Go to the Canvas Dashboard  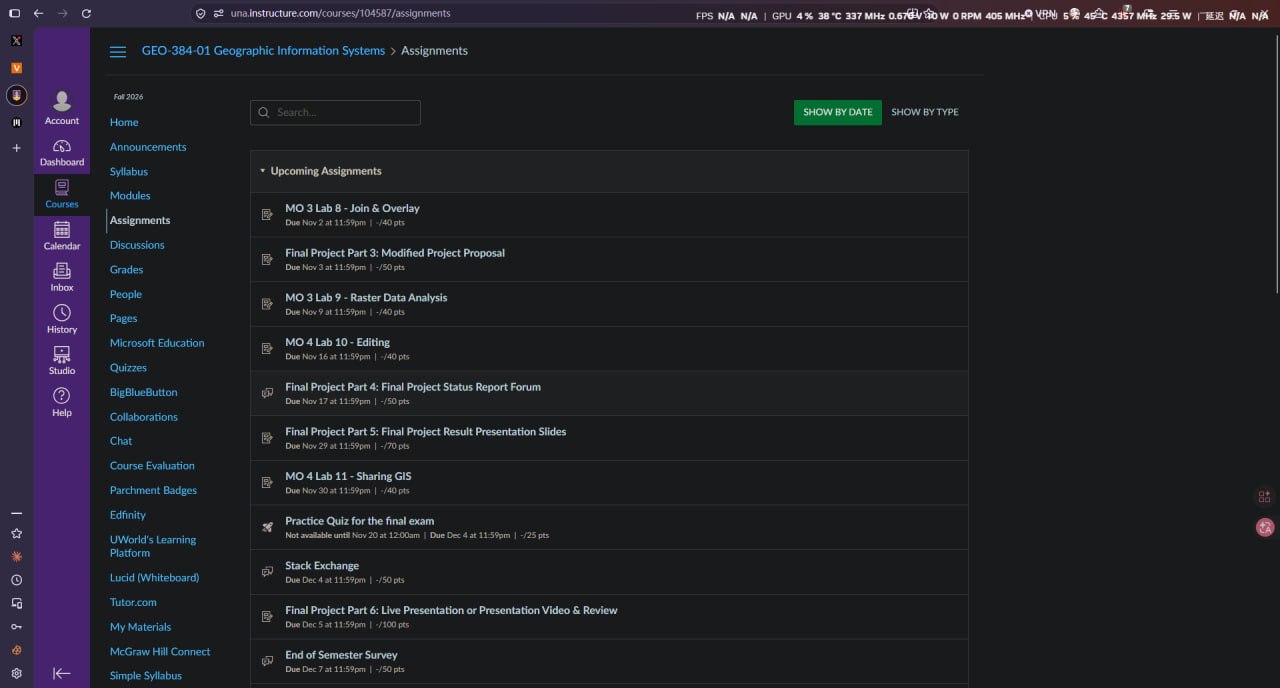click(x=62, y=152)
